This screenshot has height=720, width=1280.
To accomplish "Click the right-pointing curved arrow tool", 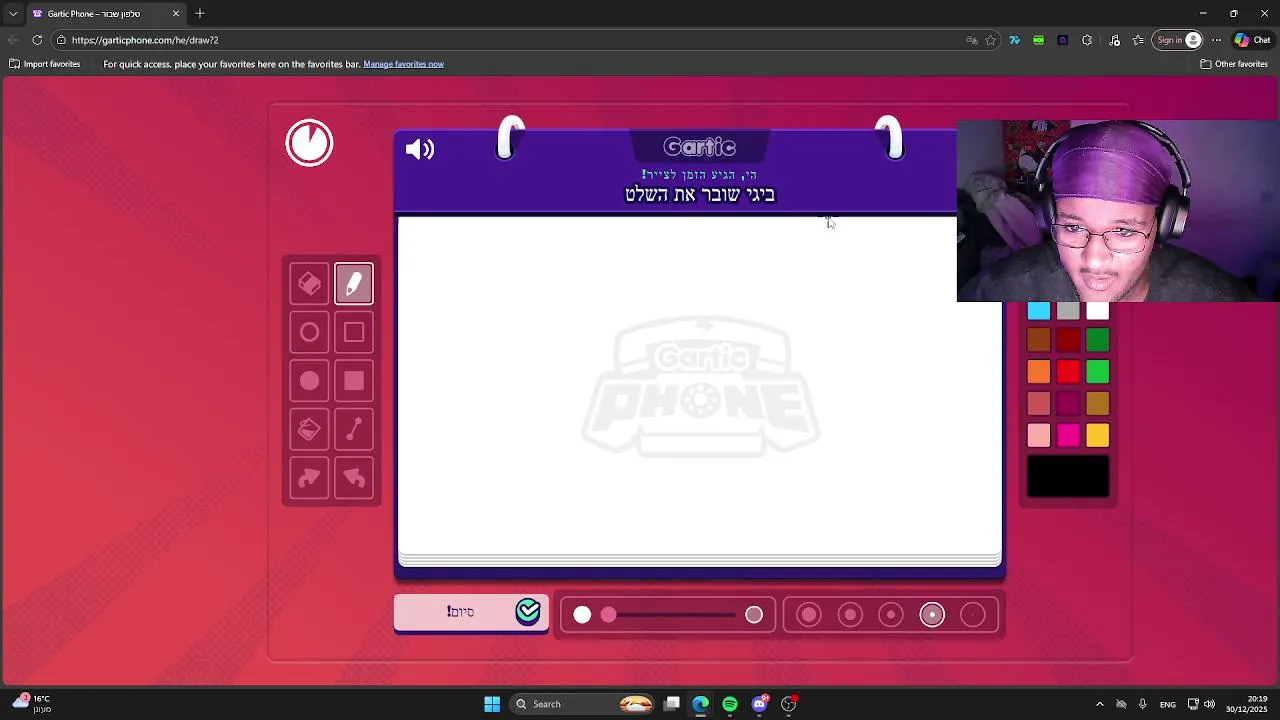I will coord(309,478).
